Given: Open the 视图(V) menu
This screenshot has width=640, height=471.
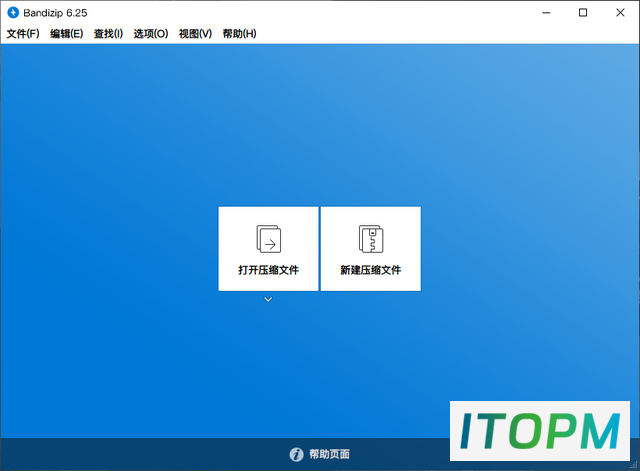Looking at the screenshot, I should pos(195,33).
